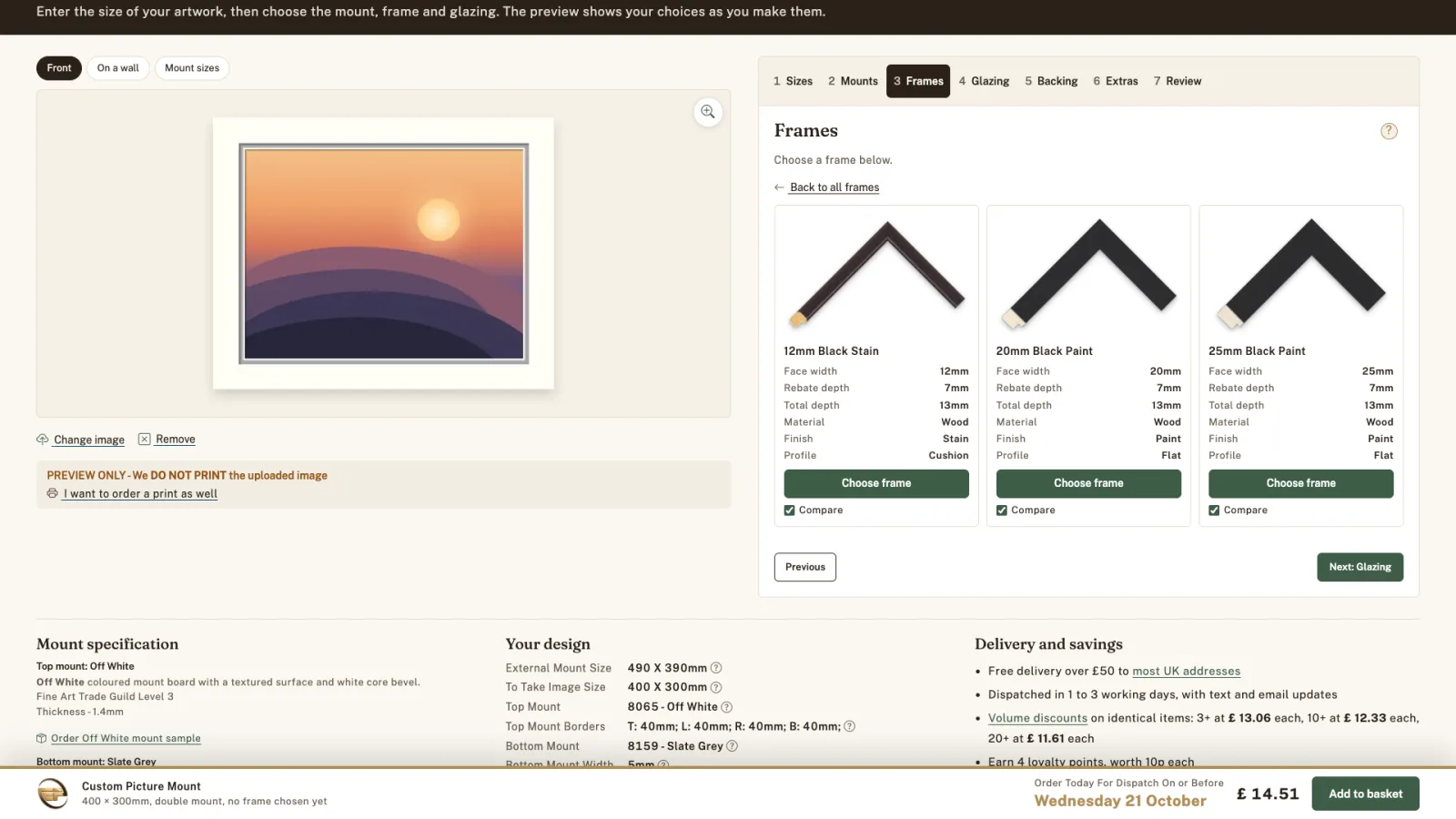Click Next: Glazing button
This screenshot has height=819, width=1456.
coord(1360,567)
